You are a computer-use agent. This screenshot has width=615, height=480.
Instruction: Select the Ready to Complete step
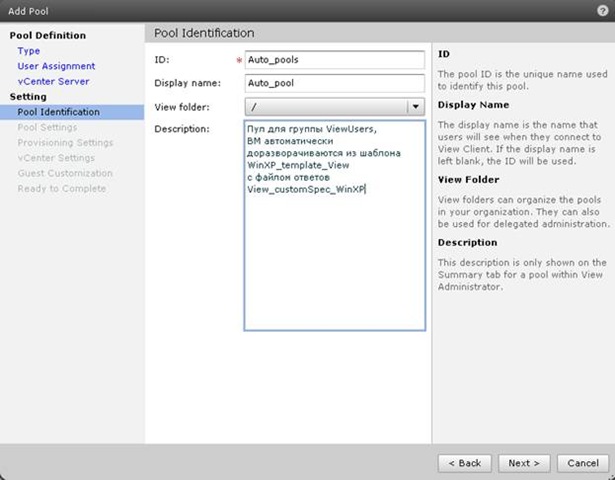62,188
